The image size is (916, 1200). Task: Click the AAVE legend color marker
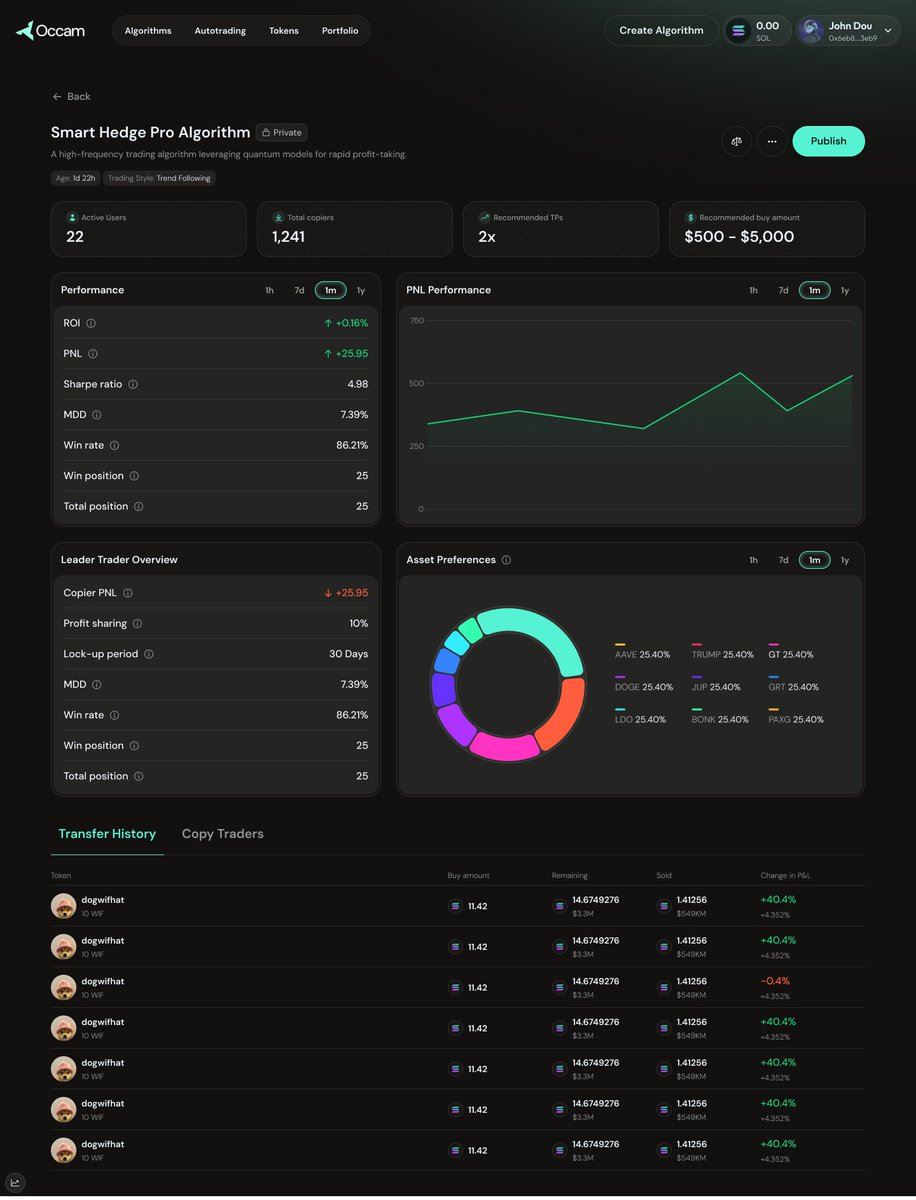(x=620, y=644)
